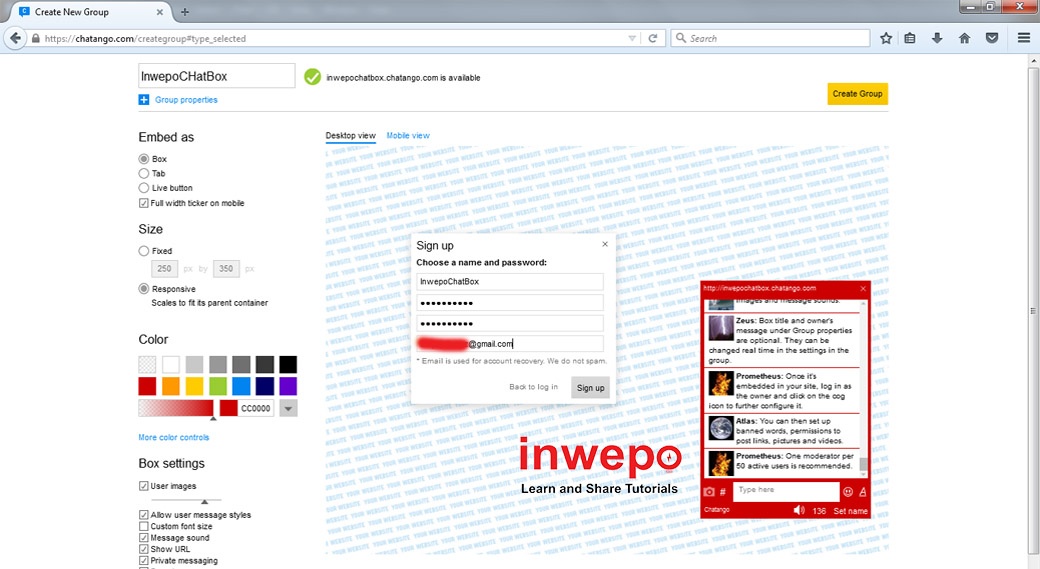The height and width of the screenshot is (569, 1040).
Task: Click the camera icon in chat box
Action: pos(709,492)
